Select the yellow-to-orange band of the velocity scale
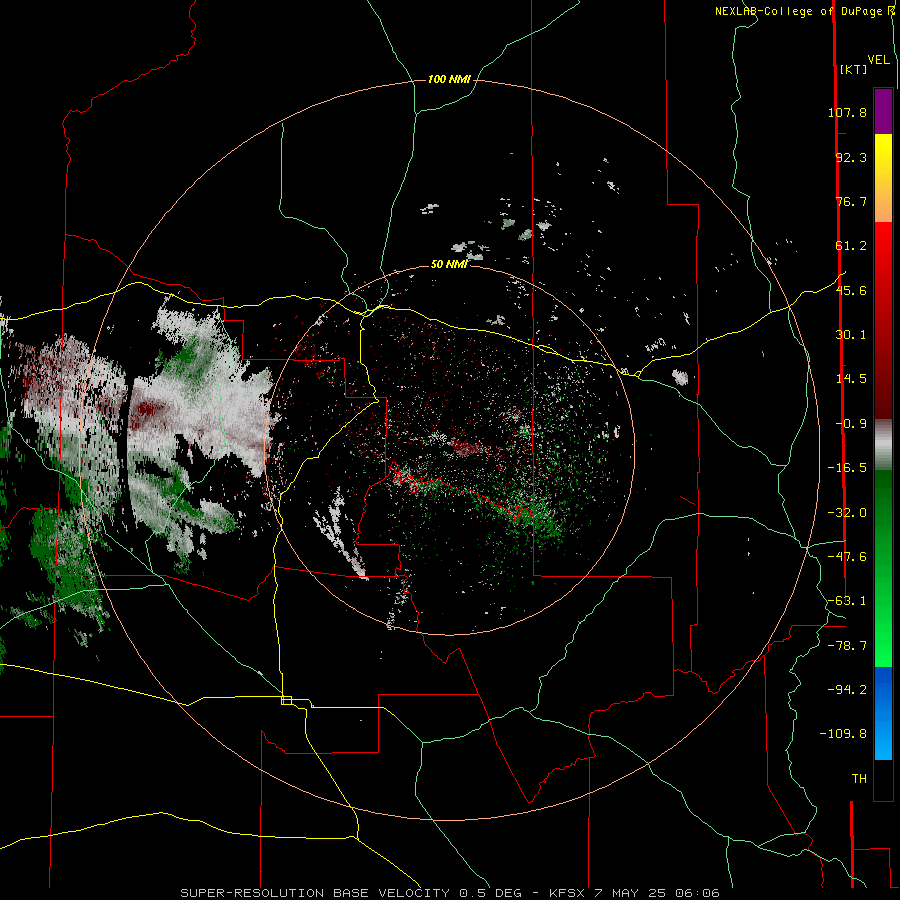 point(883,178)
